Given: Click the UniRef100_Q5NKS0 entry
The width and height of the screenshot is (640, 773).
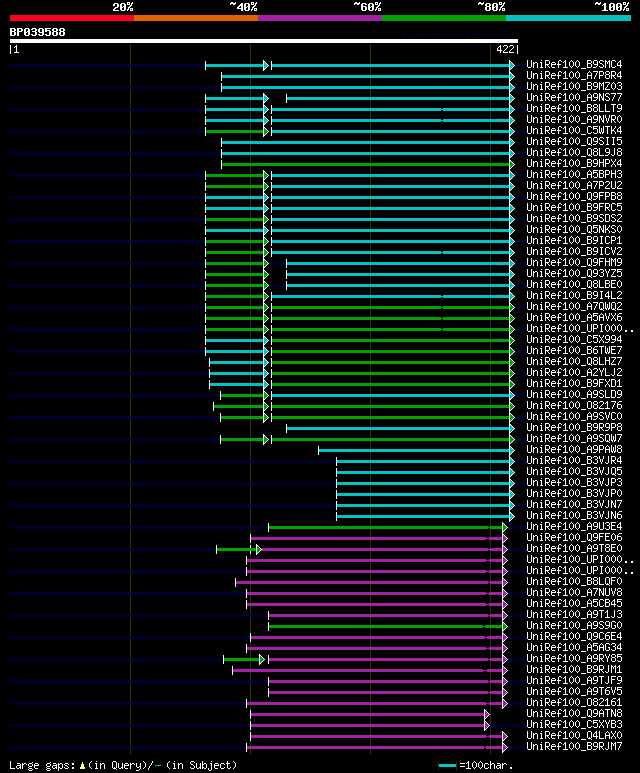Looking at the screenshot, I should tap(574, 229).
